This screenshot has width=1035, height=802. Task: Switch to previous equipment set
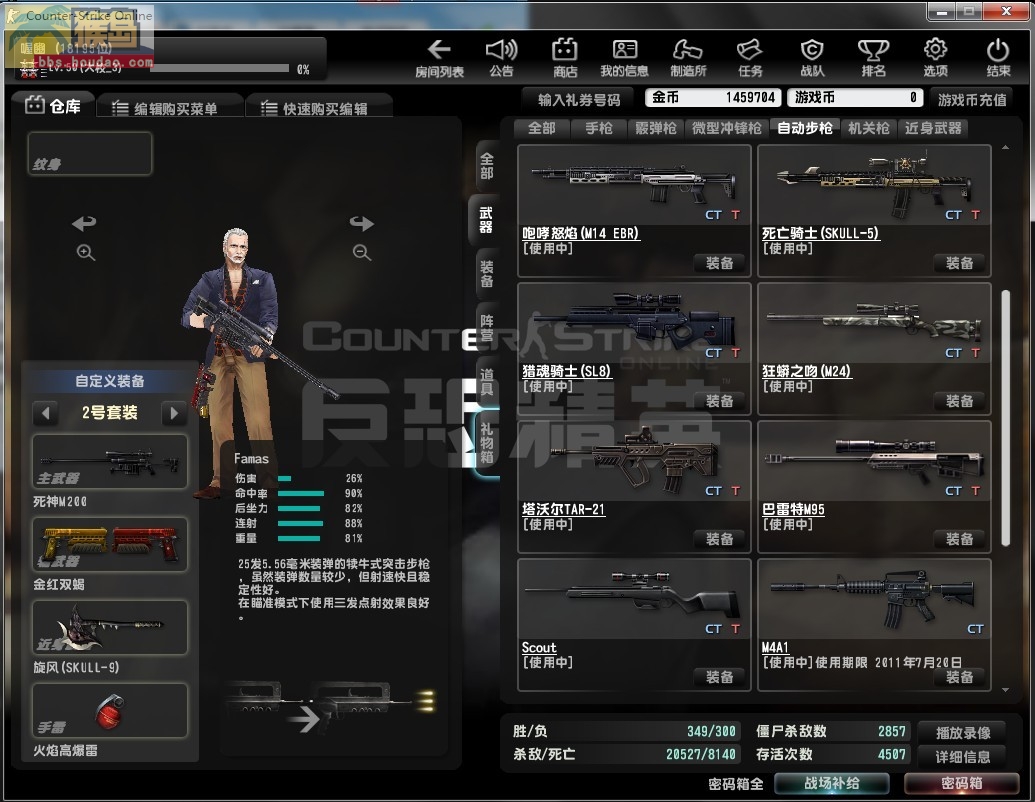click(46, 413)
